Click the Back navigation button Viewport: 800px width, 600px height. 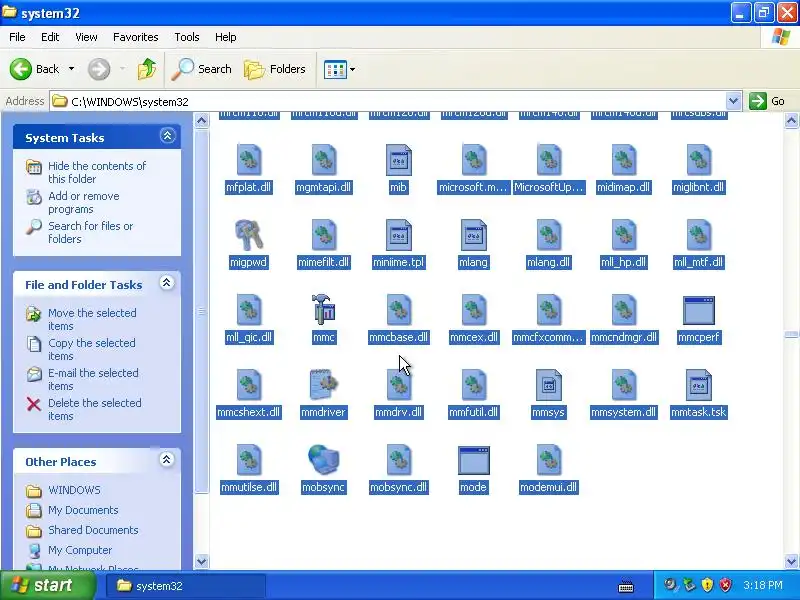click(x=35, y=69)
